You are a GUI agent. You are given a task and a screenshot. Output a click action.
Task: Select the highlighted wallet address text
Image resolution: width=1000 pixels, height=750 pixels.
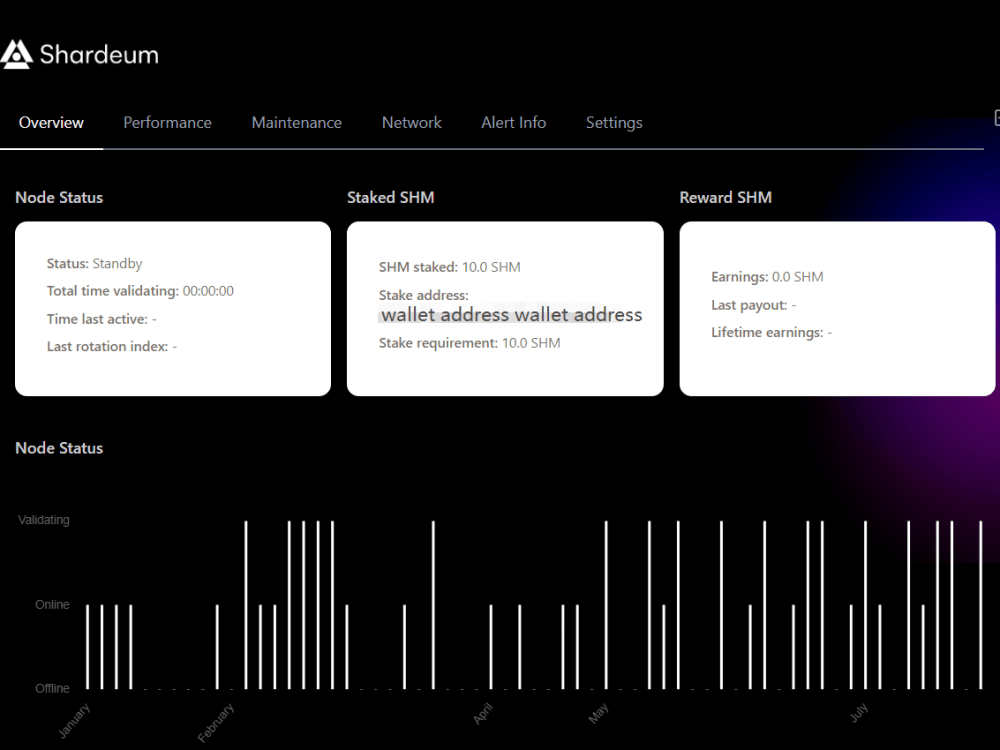[x=511, y=314]
